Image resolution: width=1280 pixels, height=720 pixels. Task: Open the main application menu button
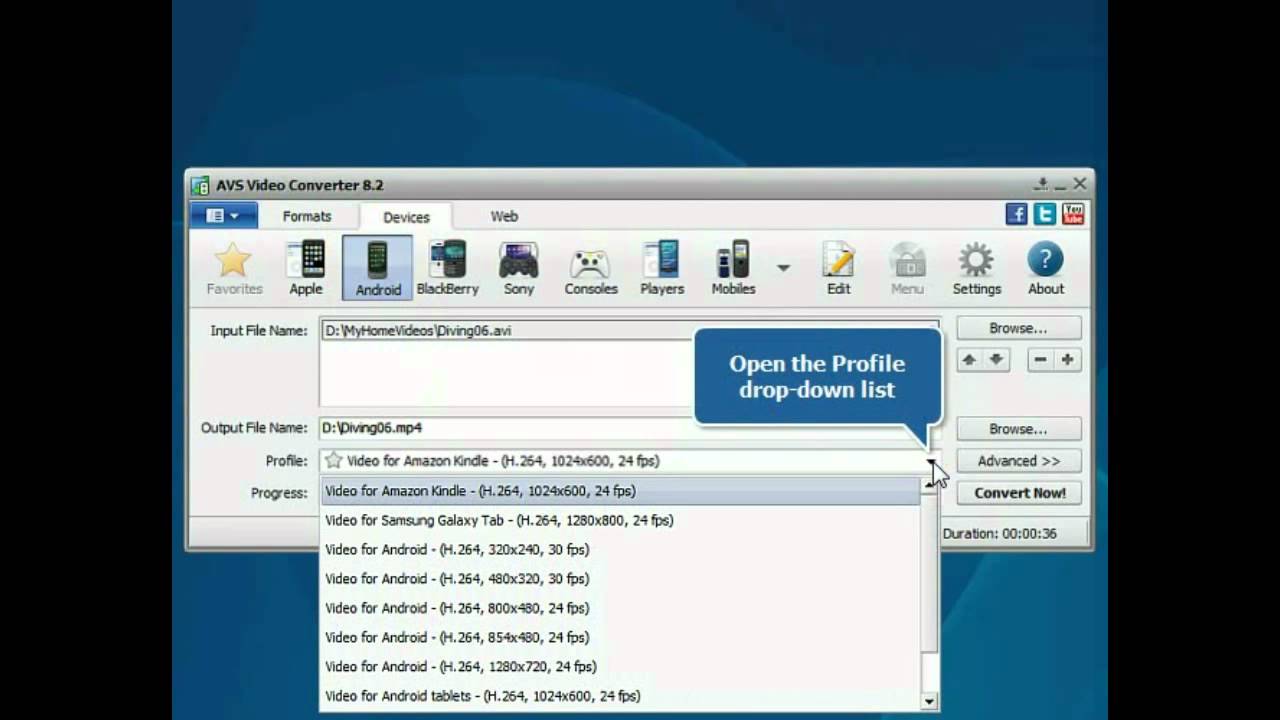[x=223, y=215]
